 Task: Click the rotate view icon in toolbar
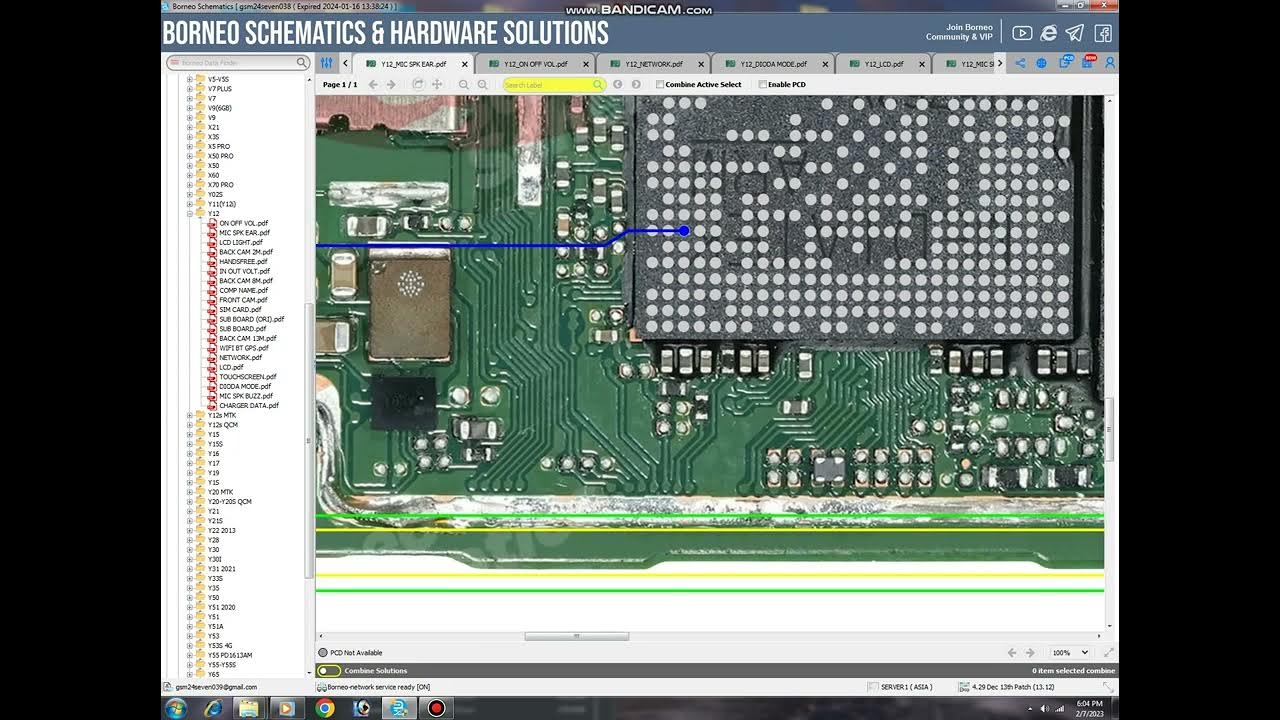(418, 84)
